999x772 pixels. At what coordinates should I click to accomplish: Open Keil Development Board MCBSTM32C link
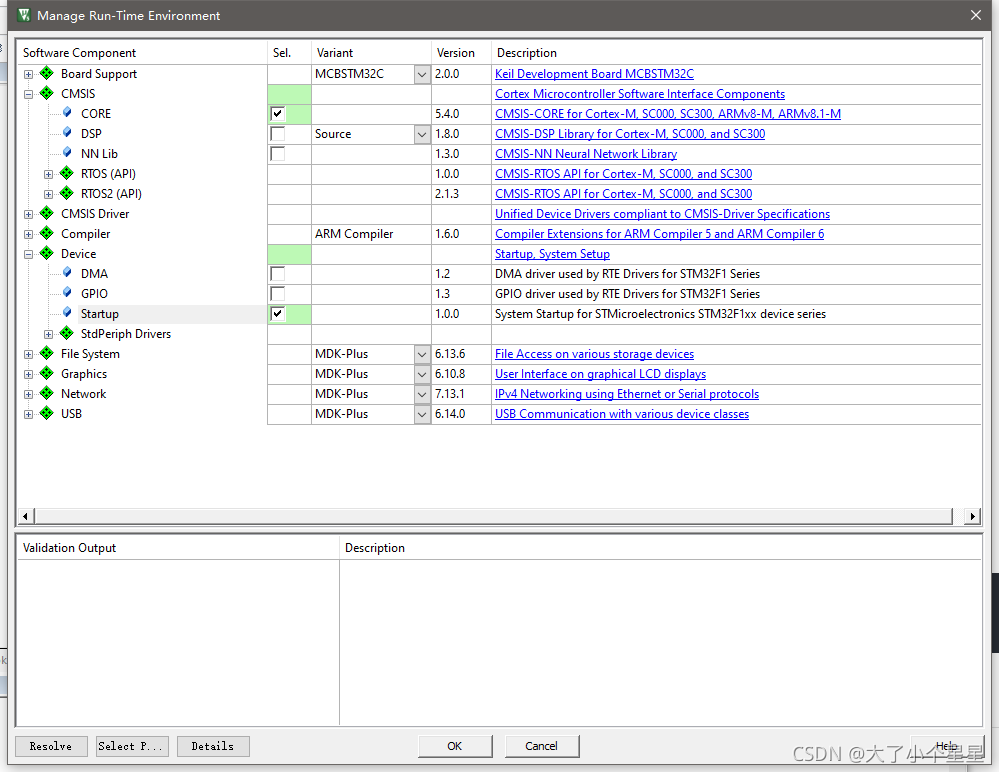pyautogui.click(x=594, y=74)
